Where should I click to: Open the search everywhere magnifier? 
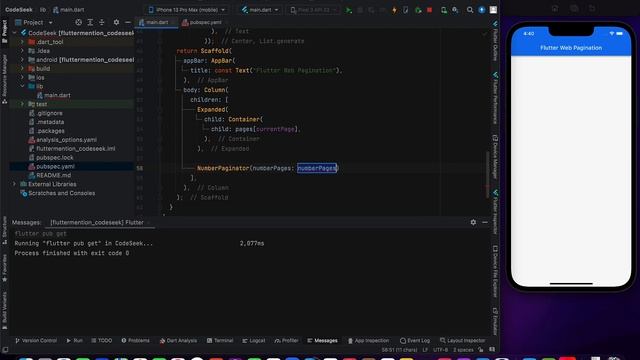pos(470,10)
